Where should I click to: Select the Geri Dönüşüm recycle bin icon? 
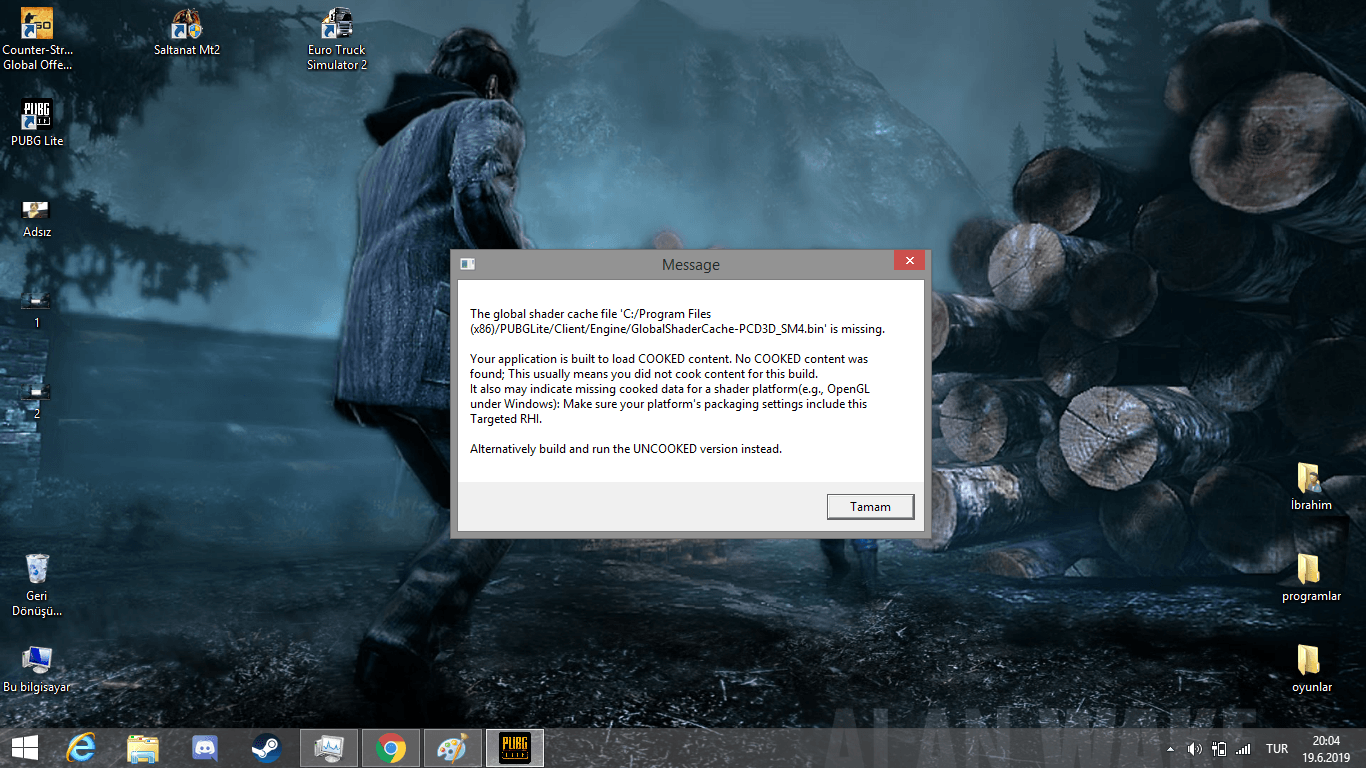click(37, 585)
